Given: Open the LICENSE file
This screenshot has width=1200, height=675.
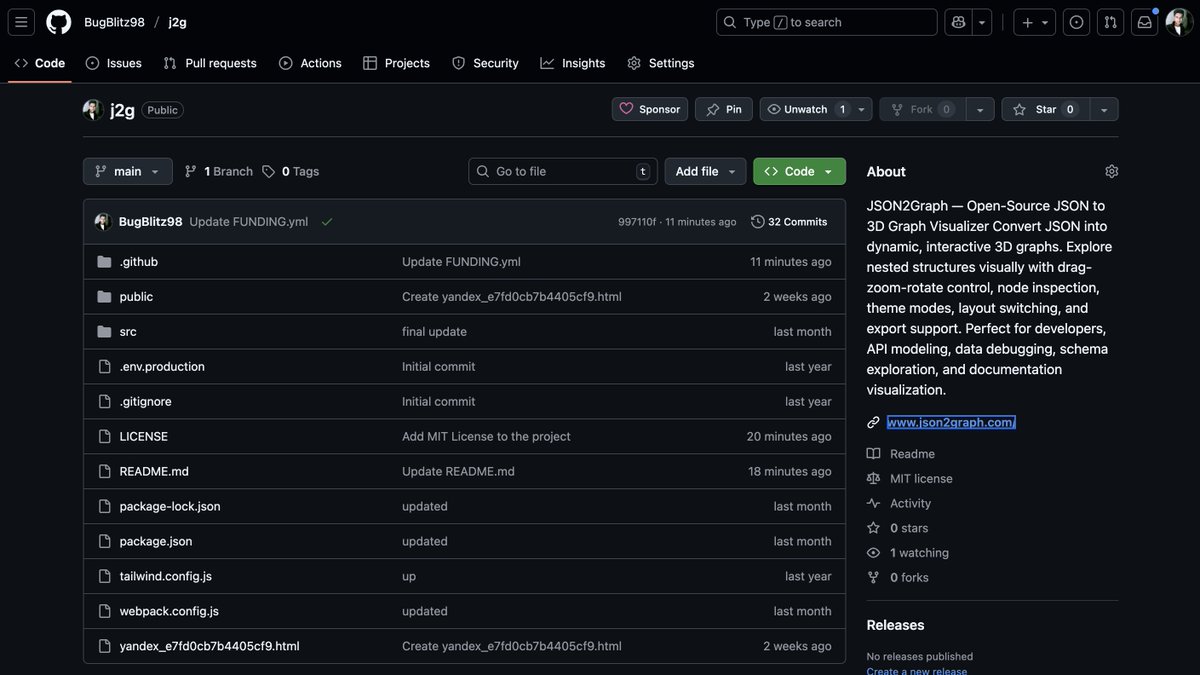Looking at the screenshot, I should click(x=144, y=437).
